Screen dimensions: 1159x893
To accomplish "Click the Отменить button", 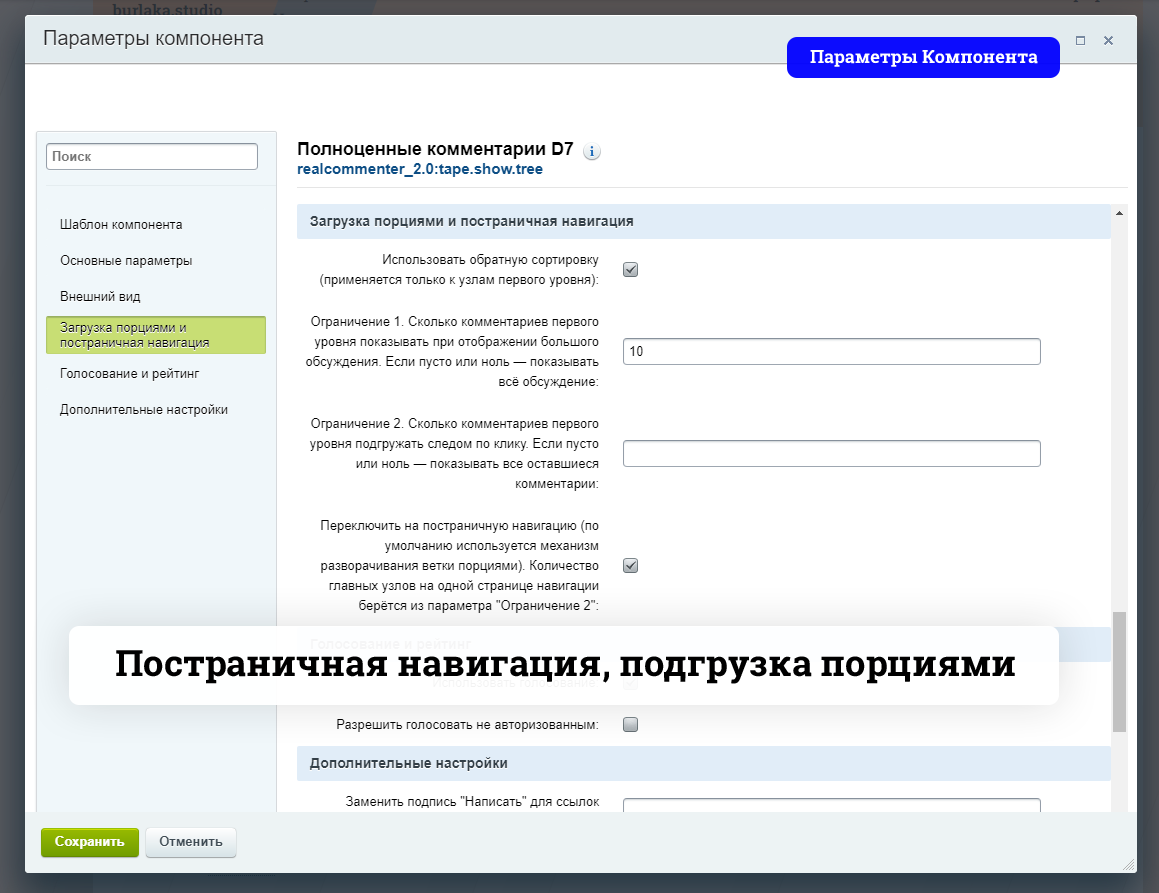I will pyautogui.click(x=191, y=842).
